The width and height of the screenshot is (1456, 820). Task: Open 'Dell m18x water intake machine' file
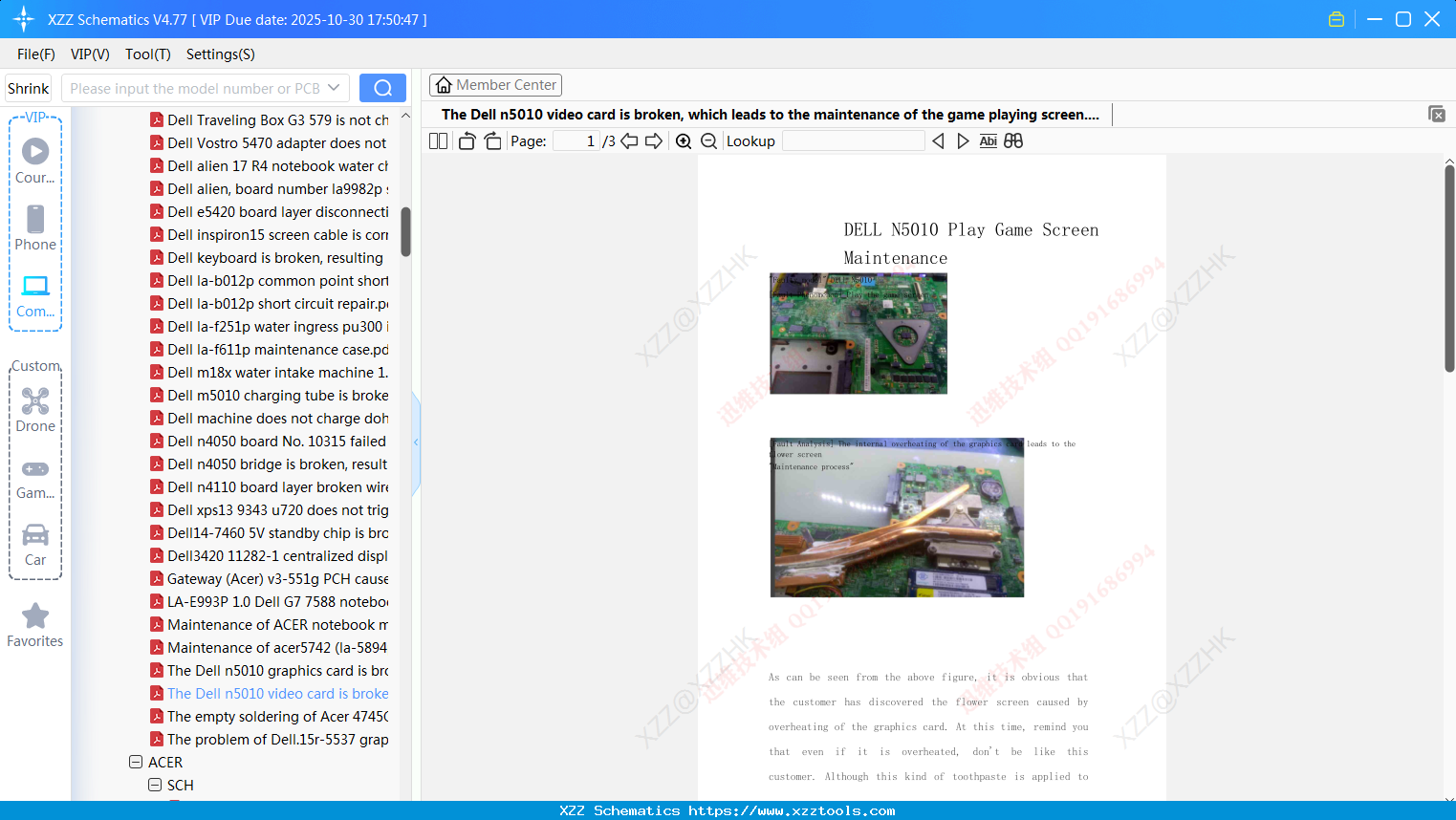270,372
